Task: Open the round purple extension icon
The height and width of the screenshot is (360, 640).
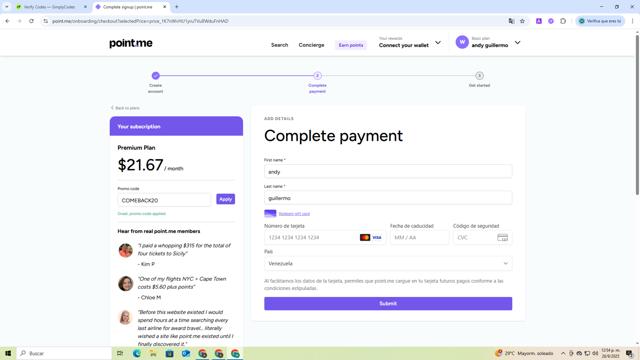Action: coord(551,21)
